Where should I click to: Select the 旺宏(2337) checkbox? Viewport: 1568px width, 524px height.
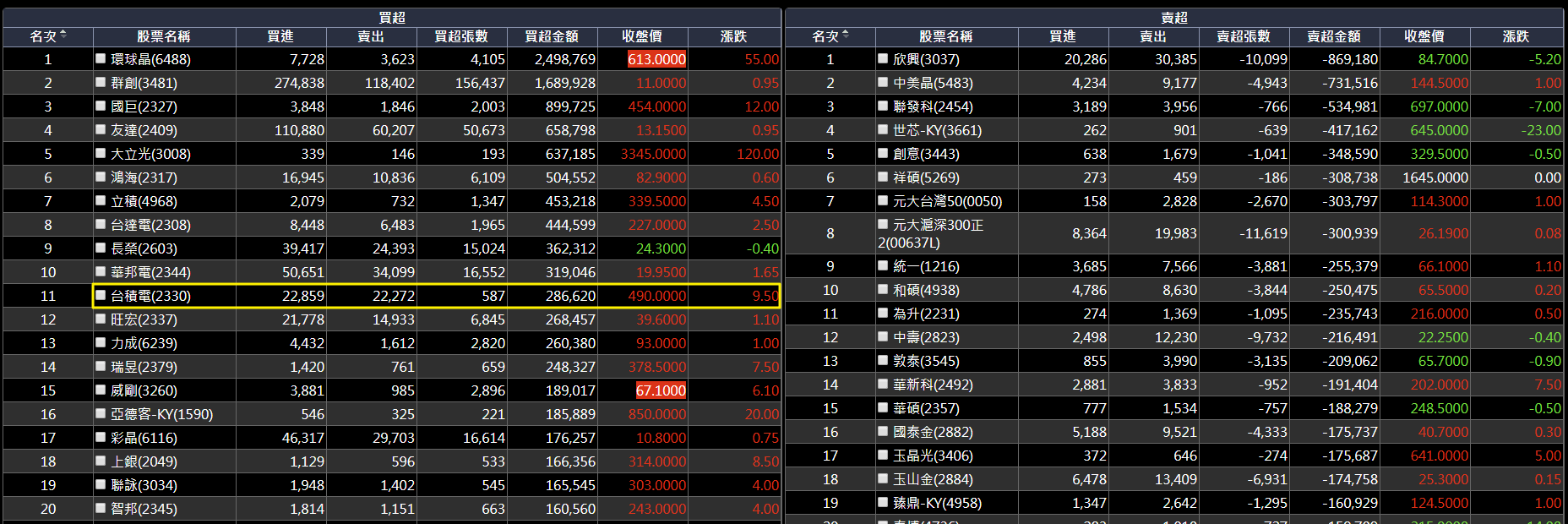tap(101, 319)
